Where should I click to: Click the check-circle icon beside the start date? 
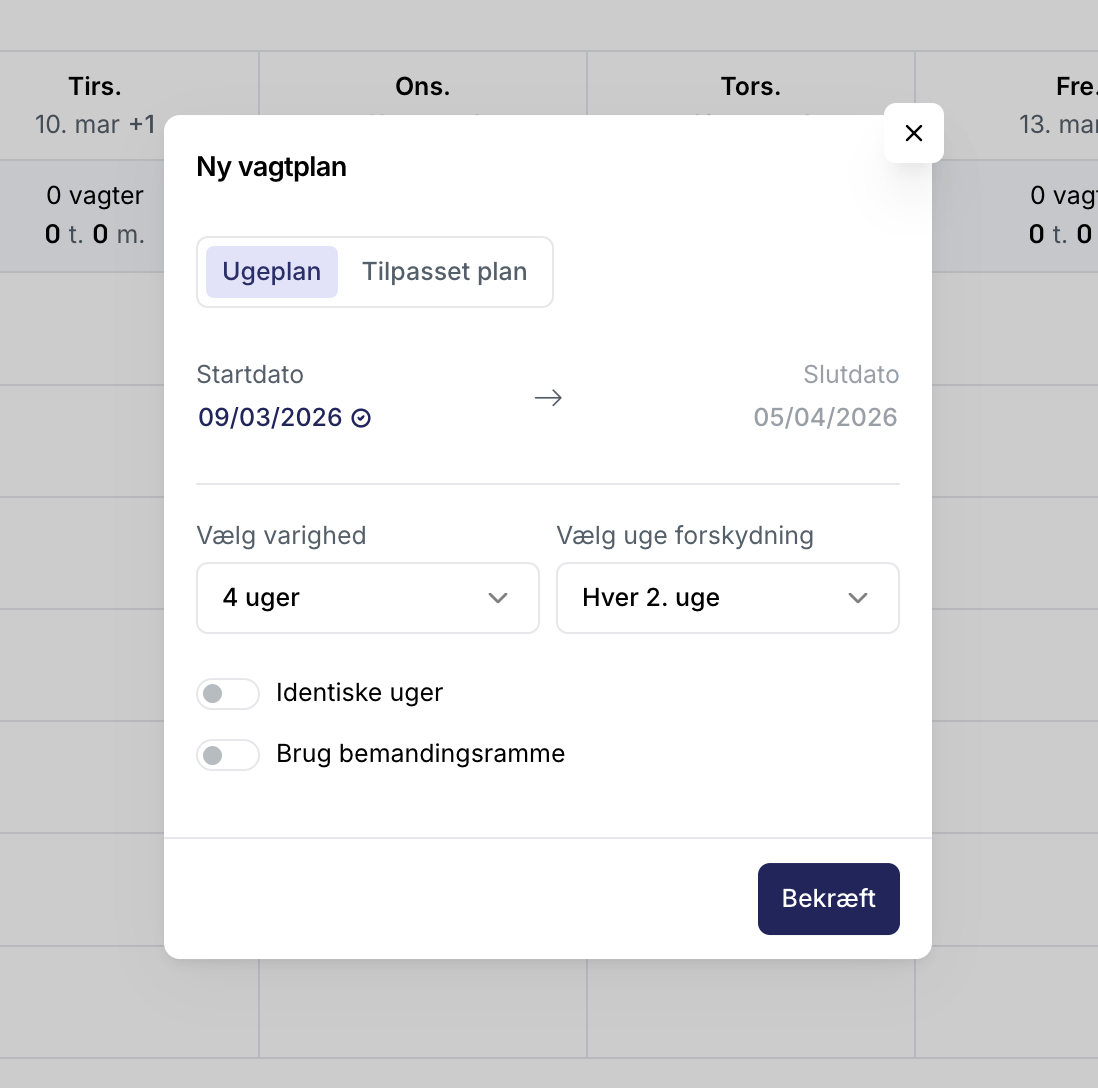click(x=361, y=418)
